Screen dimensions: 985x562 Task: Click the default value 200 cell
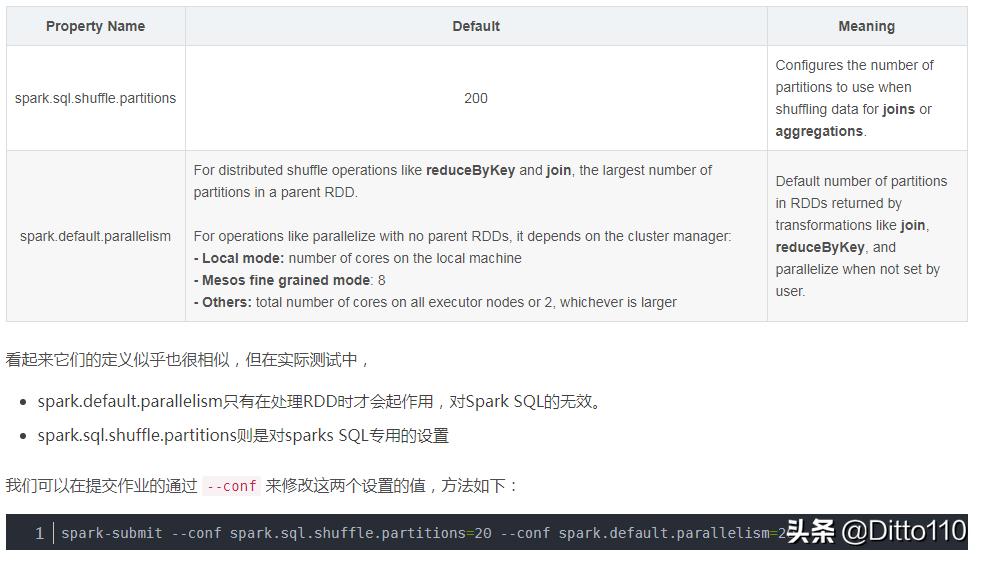click(476, 98)
